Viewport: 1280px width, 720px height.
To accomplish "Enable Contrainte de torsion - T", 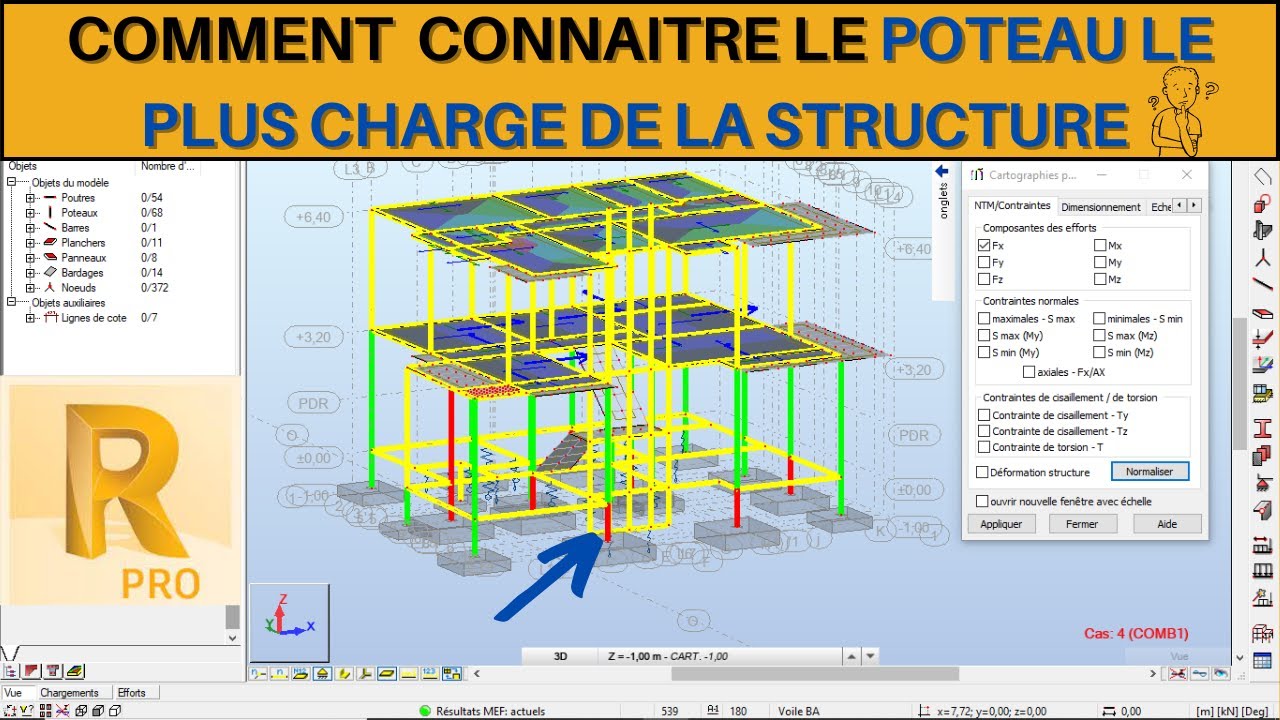I will 984,447.
